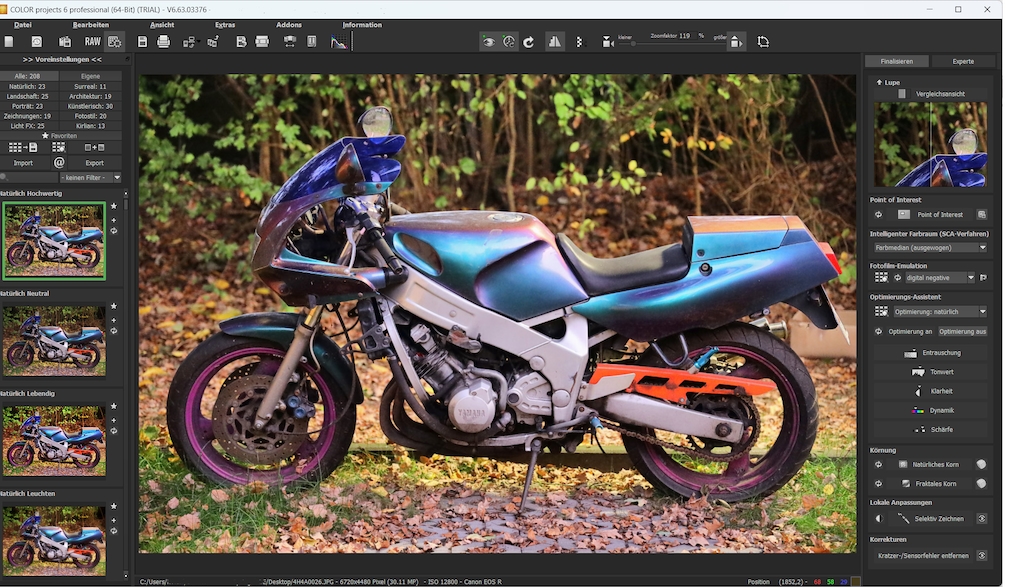1010x587 pixels.
Task: Click the rotate image icon
Action: coord(527,41)
